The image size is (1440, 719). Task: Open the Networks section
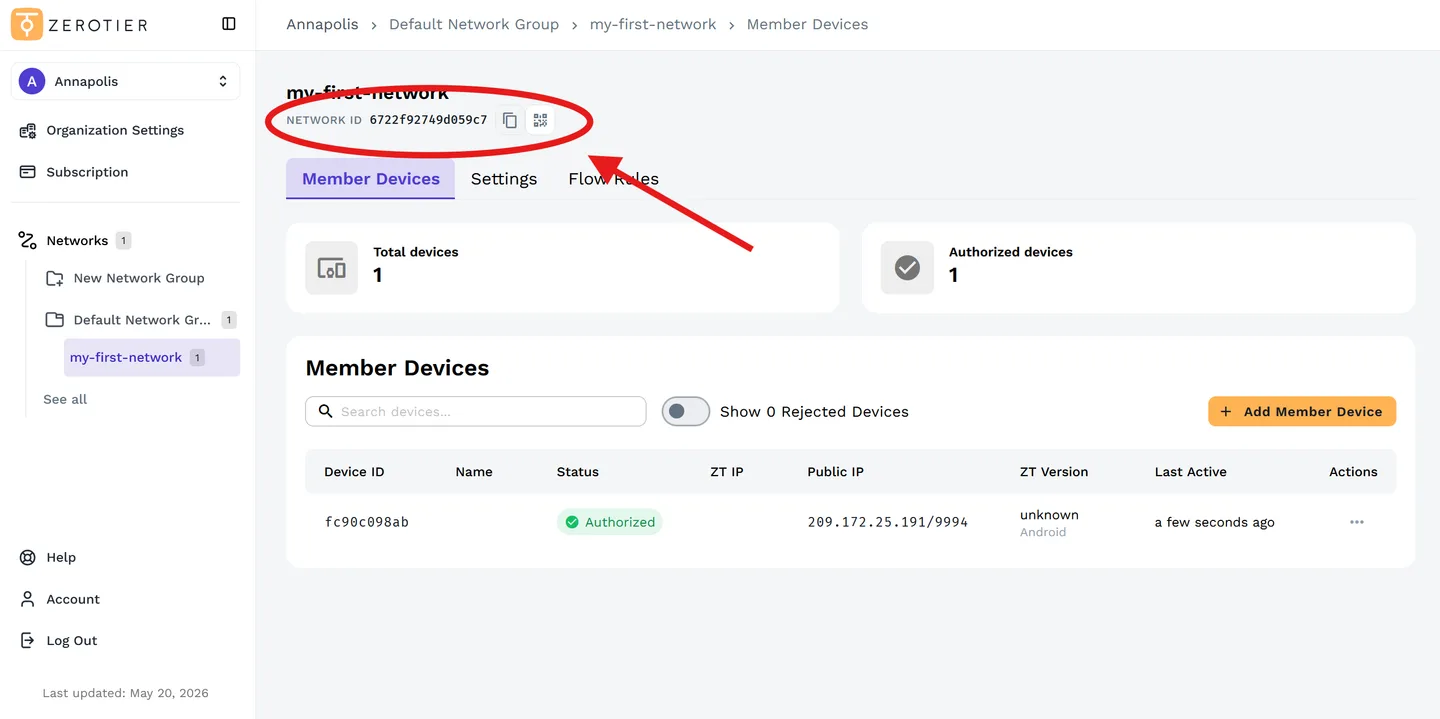[x=77, y=241]
